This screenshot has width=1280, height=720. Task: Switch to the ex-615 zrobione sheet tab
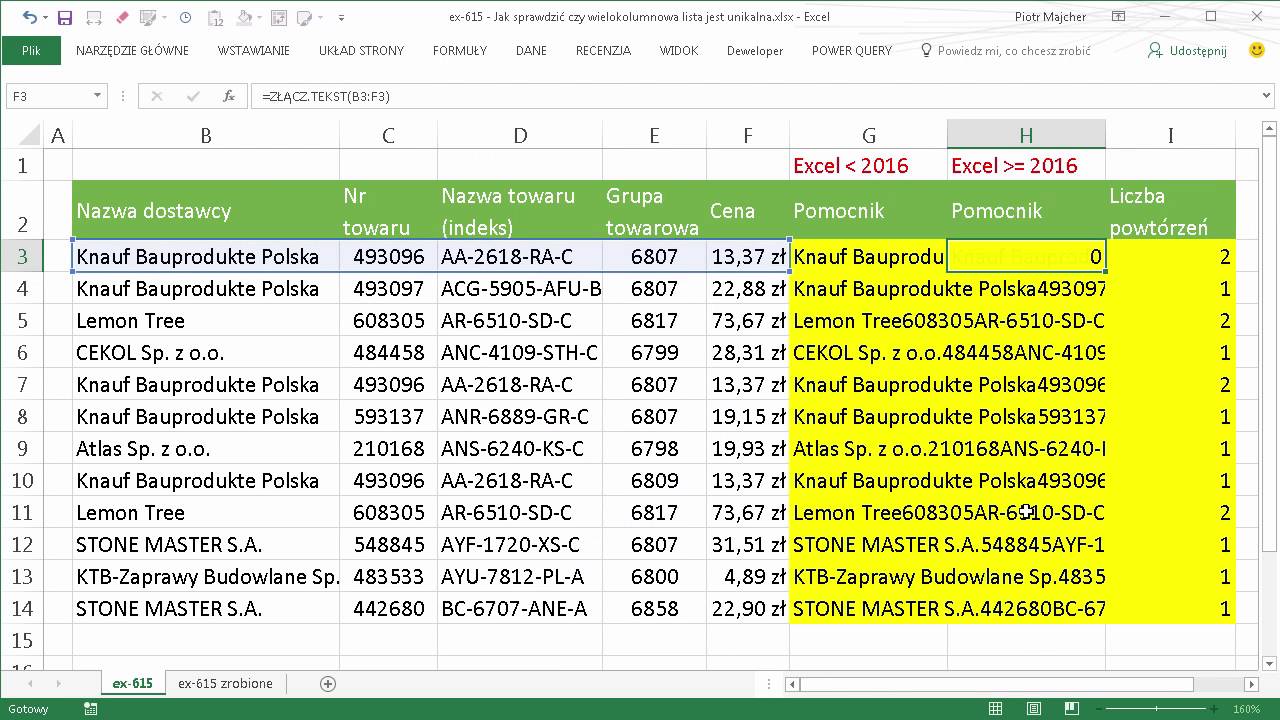click(225, 684)
